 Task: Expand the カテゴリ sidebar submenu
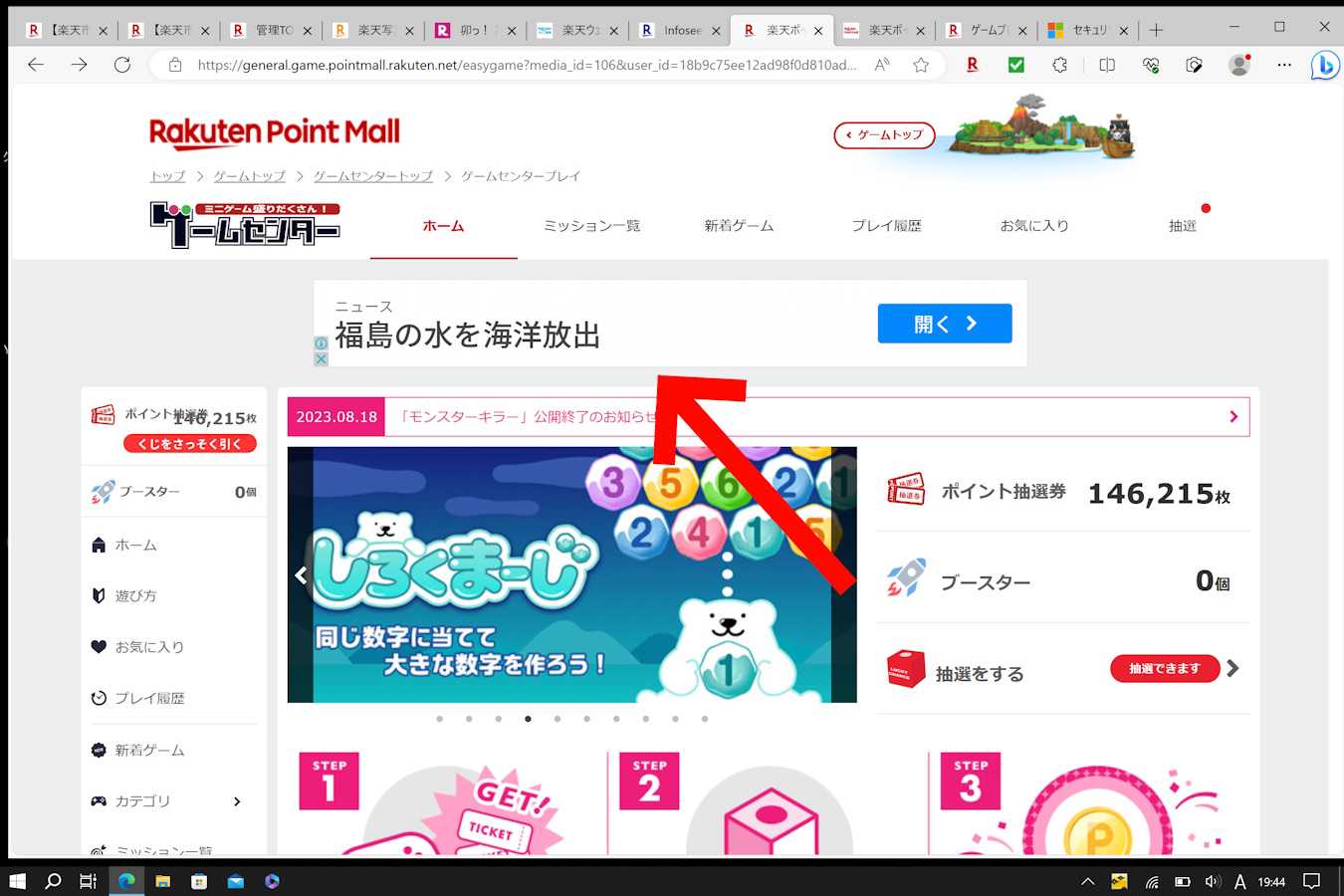coord(237,801)
